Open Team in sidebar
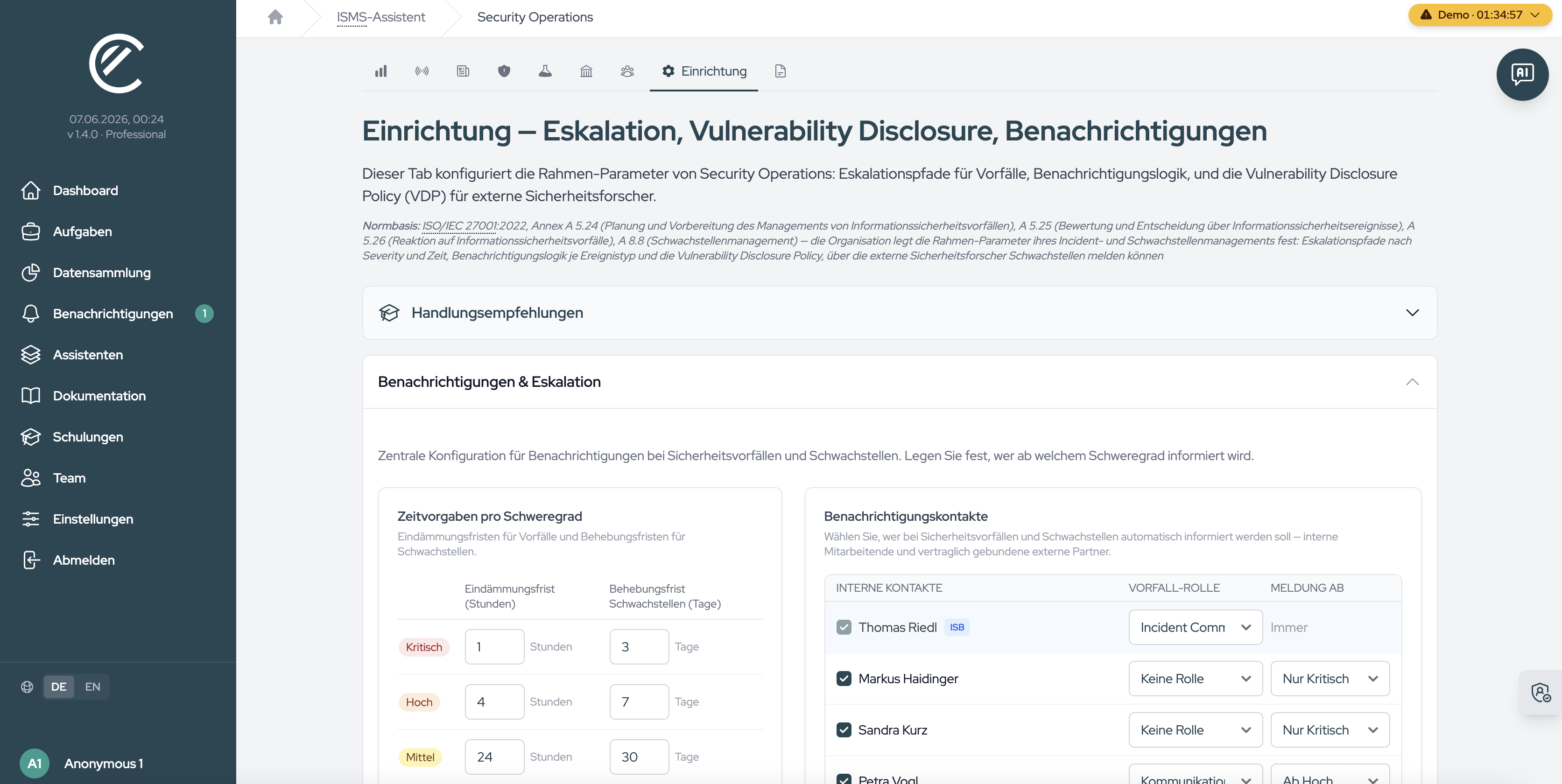 (x=69, y=478)
